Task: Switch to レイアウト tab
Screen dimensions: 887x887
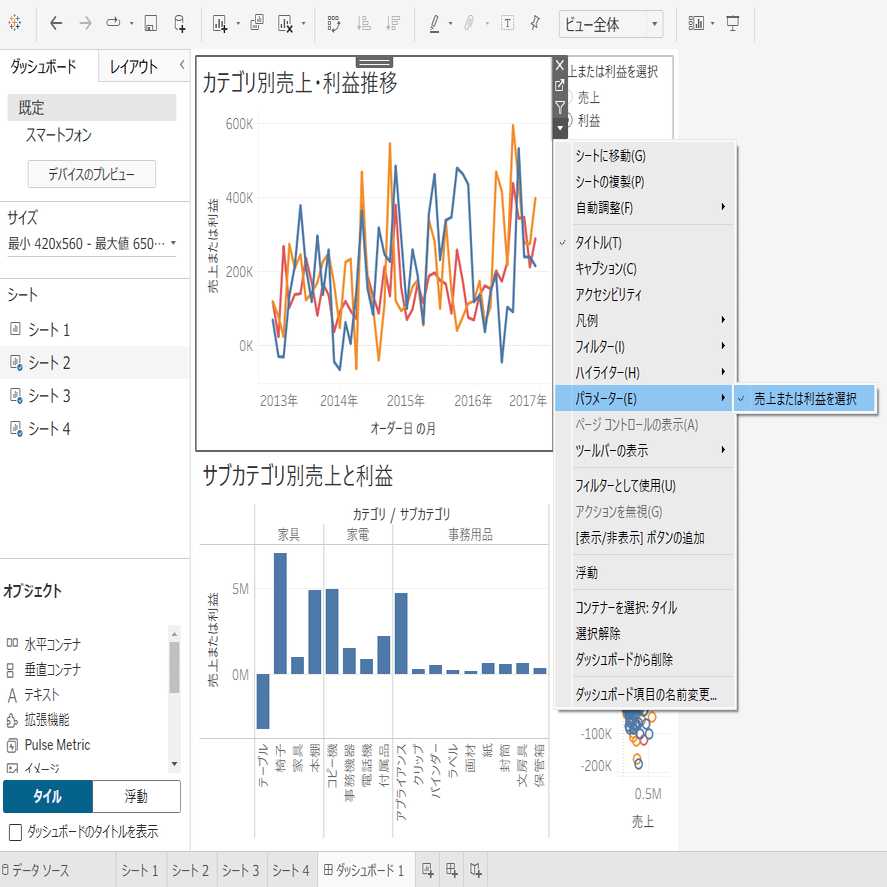Action: [134, 67]
